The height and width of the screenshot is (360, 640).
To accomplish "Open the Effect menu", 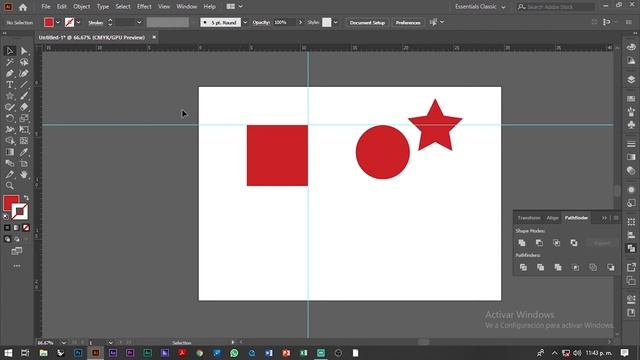I will coord(144,7).
